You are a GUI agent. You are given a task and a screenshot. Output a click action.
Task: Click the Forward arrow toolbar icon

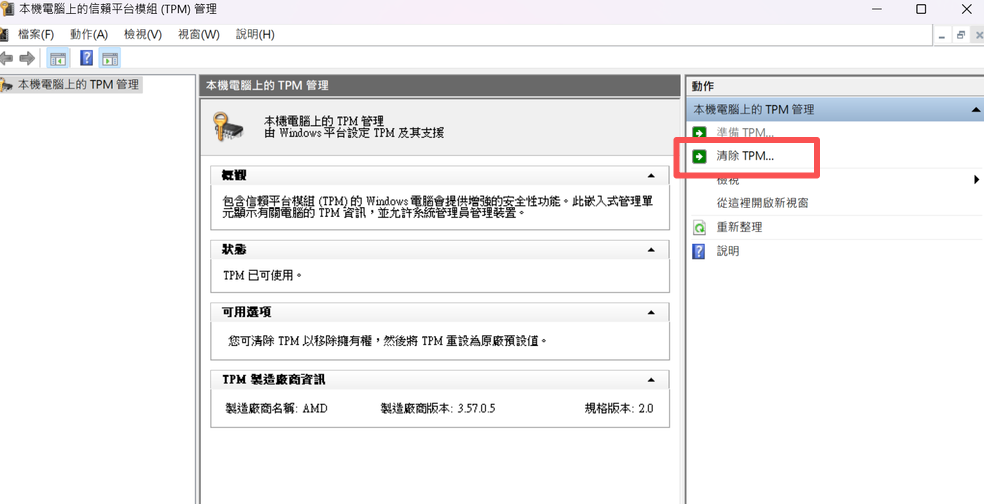click(x=27, y=59)
